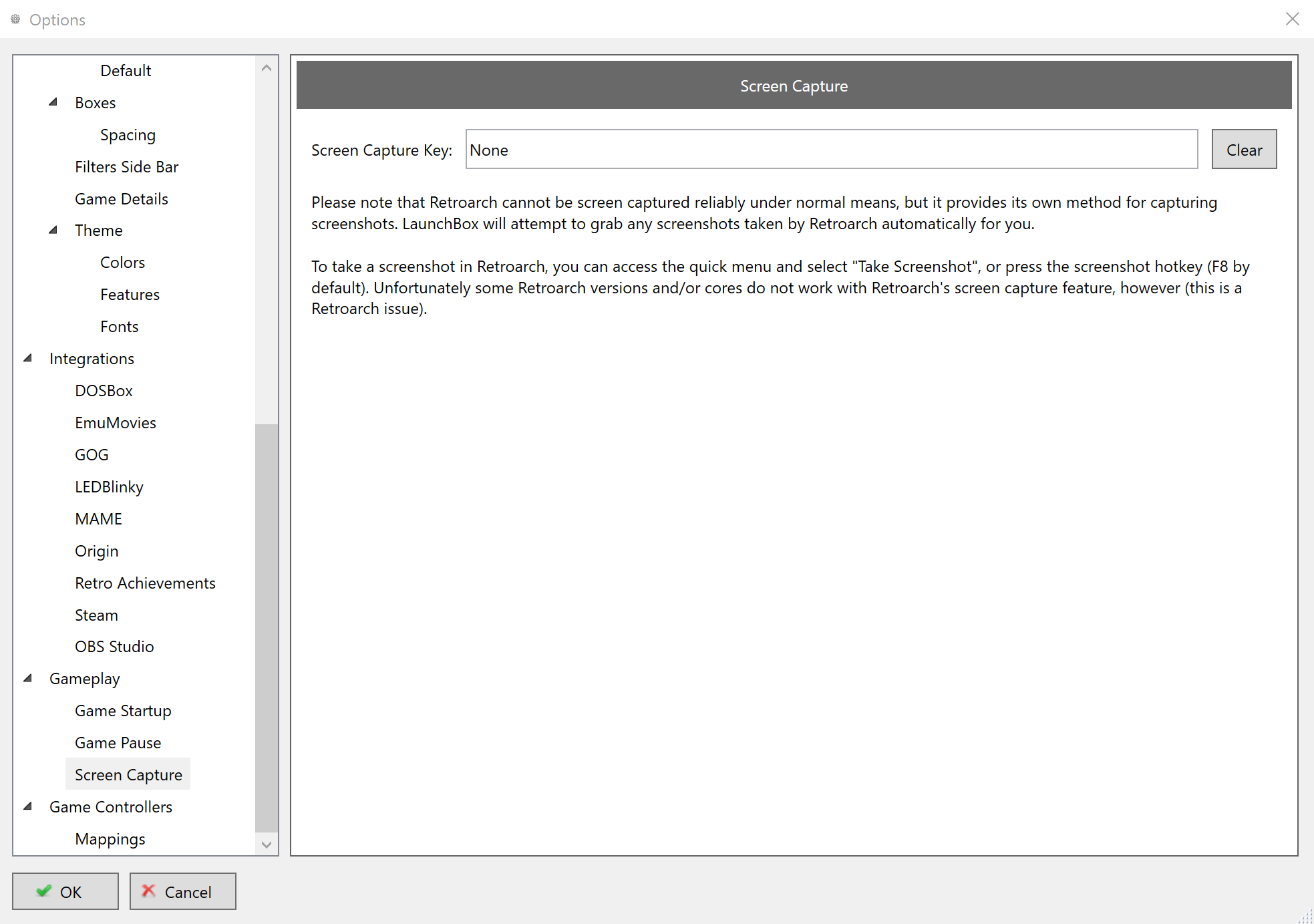Select the Gameplay category

(x=84, y=679)
